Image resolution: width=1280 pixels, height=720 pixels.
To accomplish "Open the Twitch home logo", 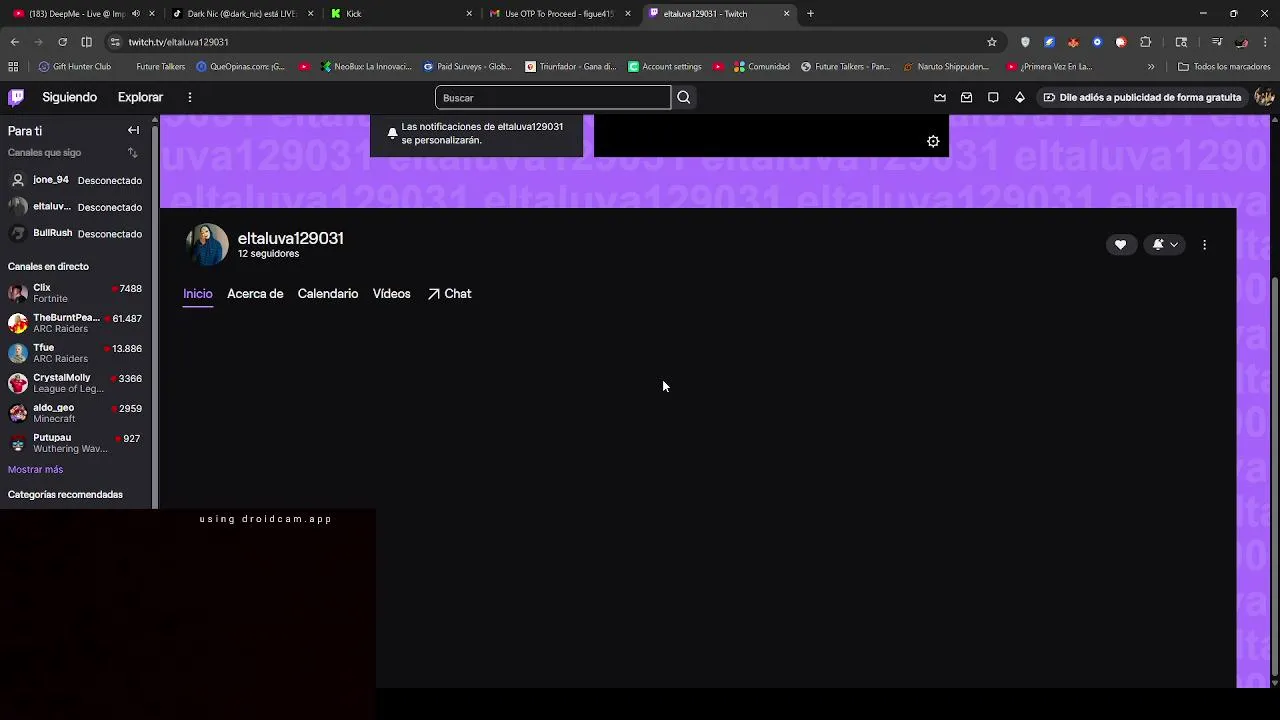I will pyautogui.click(x=16, y=97).
